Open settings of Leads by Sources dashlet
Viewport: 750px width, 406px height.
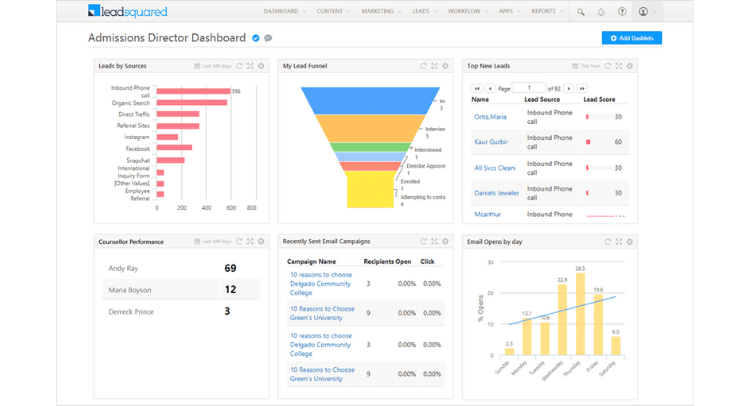(x=261, y=66)
